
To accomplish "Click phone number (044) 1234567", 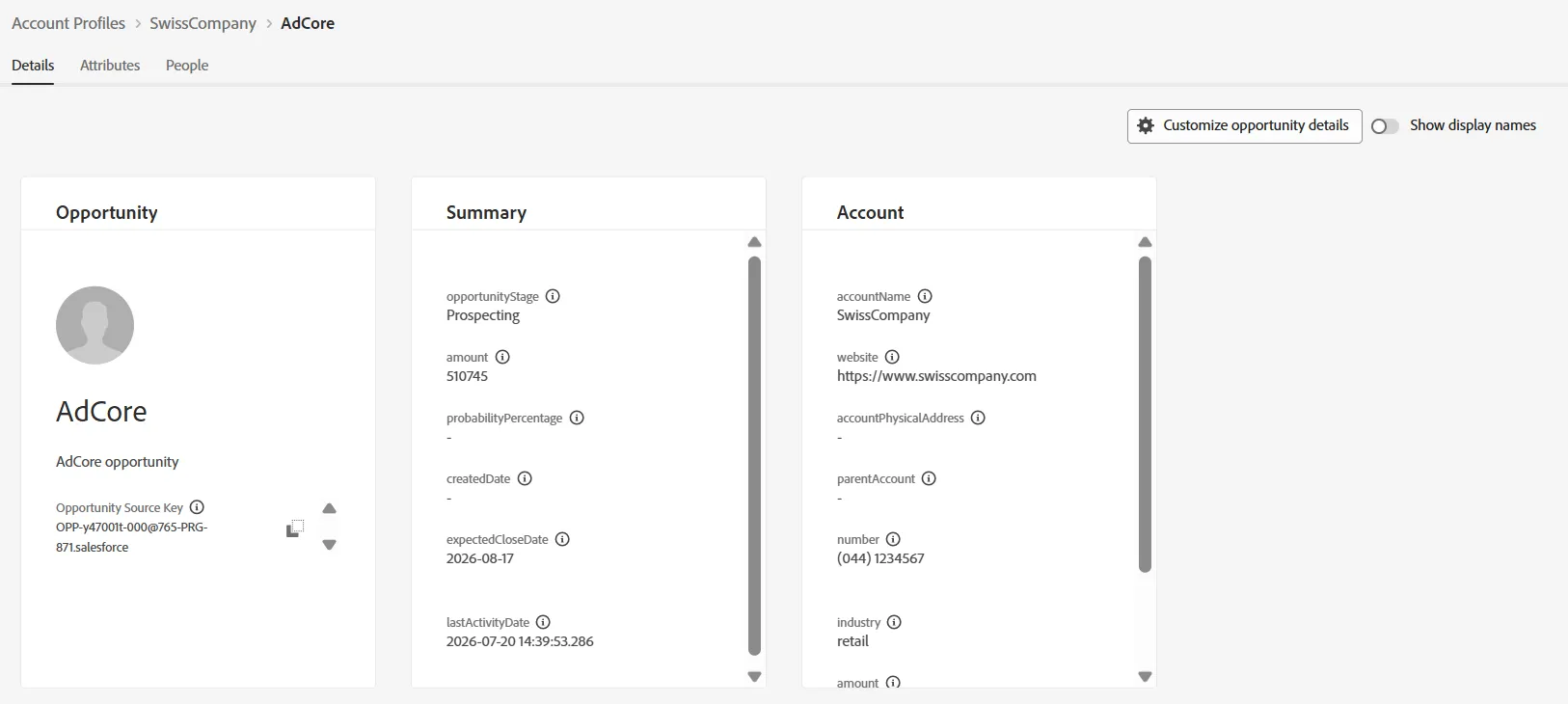I will point(880,558).
